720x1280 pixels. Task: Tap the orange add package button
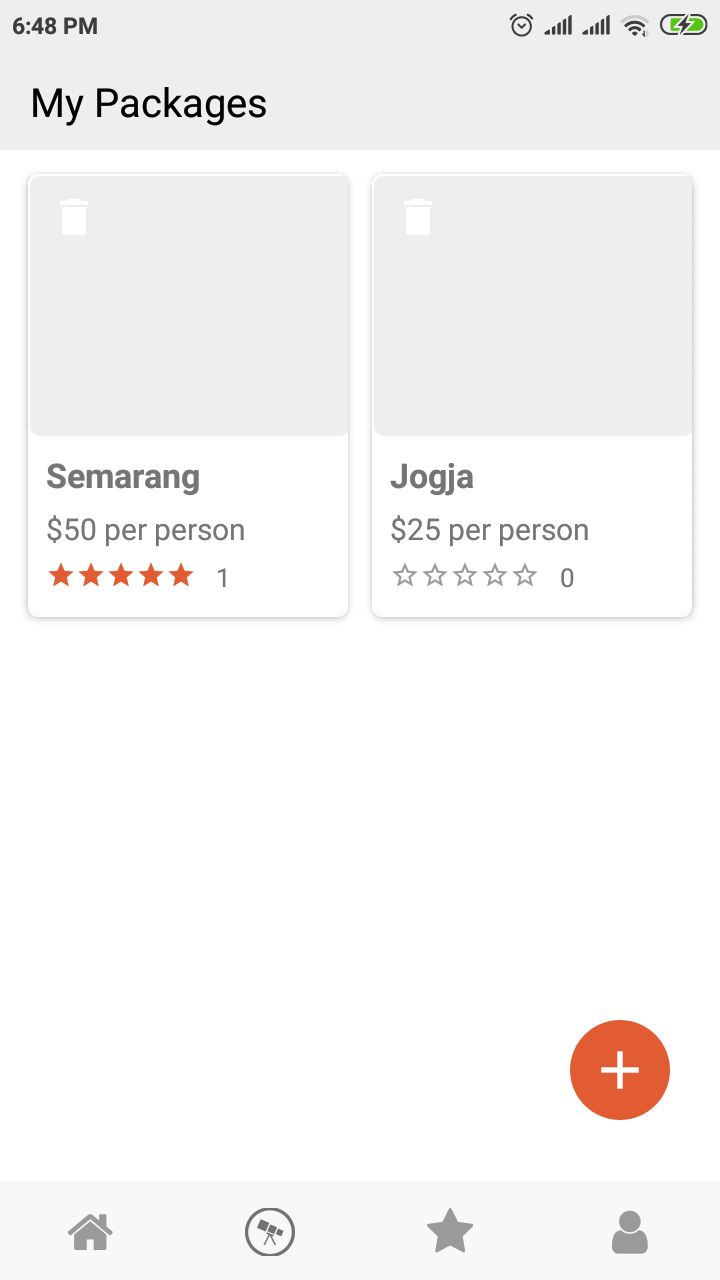(x=620, y=1070)
